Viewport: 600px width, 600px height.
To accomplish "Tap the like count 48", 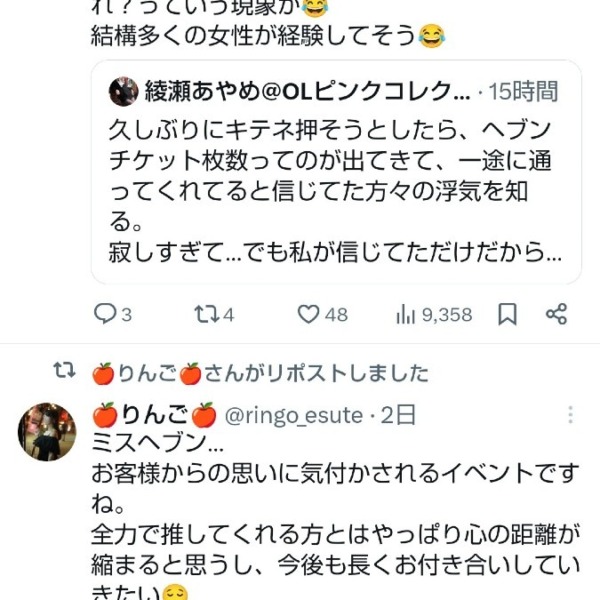I will click(x=337, y=314).
